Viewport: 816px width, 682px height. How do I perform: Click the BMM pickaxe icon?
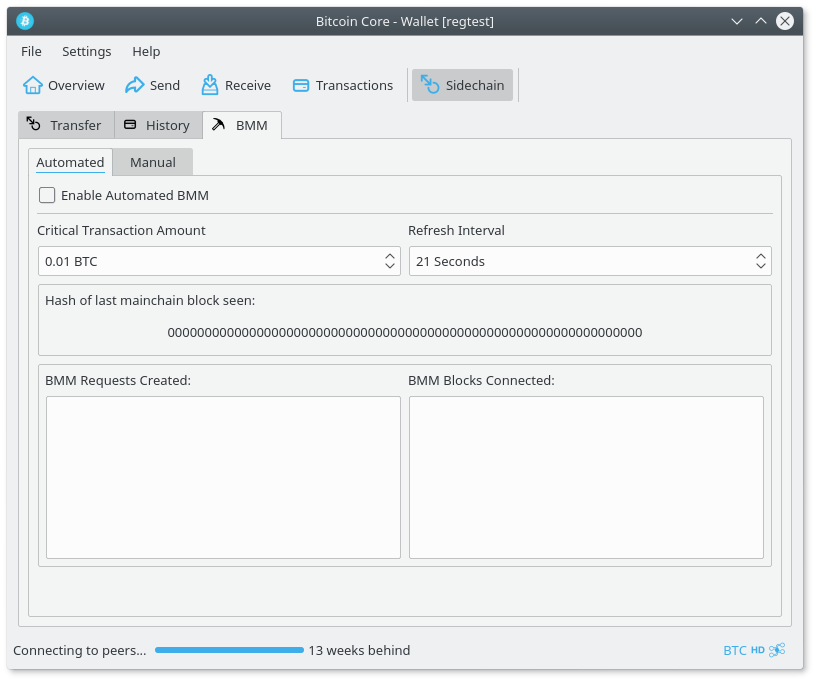pos(218,124)
